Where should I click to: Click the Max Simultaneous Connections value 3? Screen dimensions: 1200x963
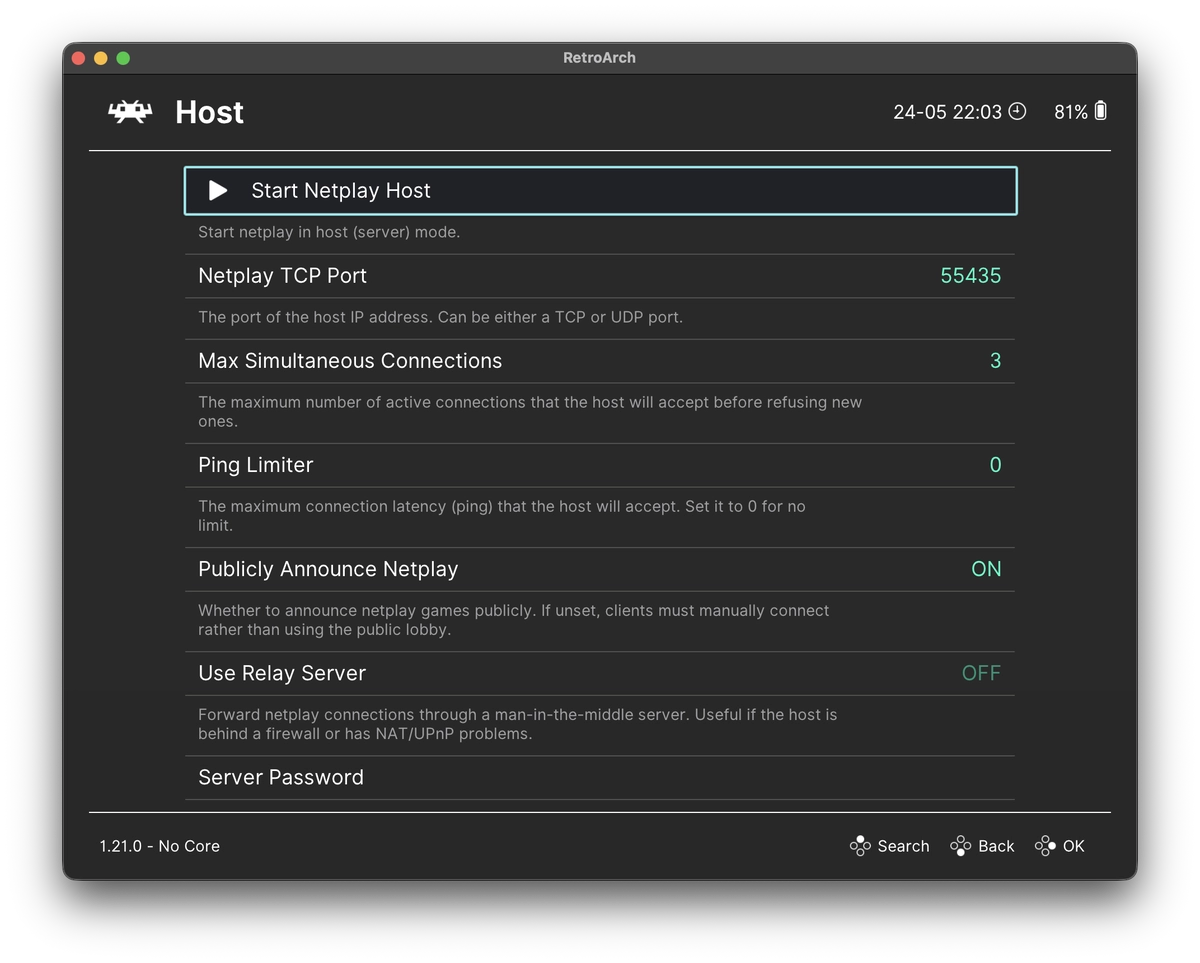pyautogui.click(x=995, y=361)
